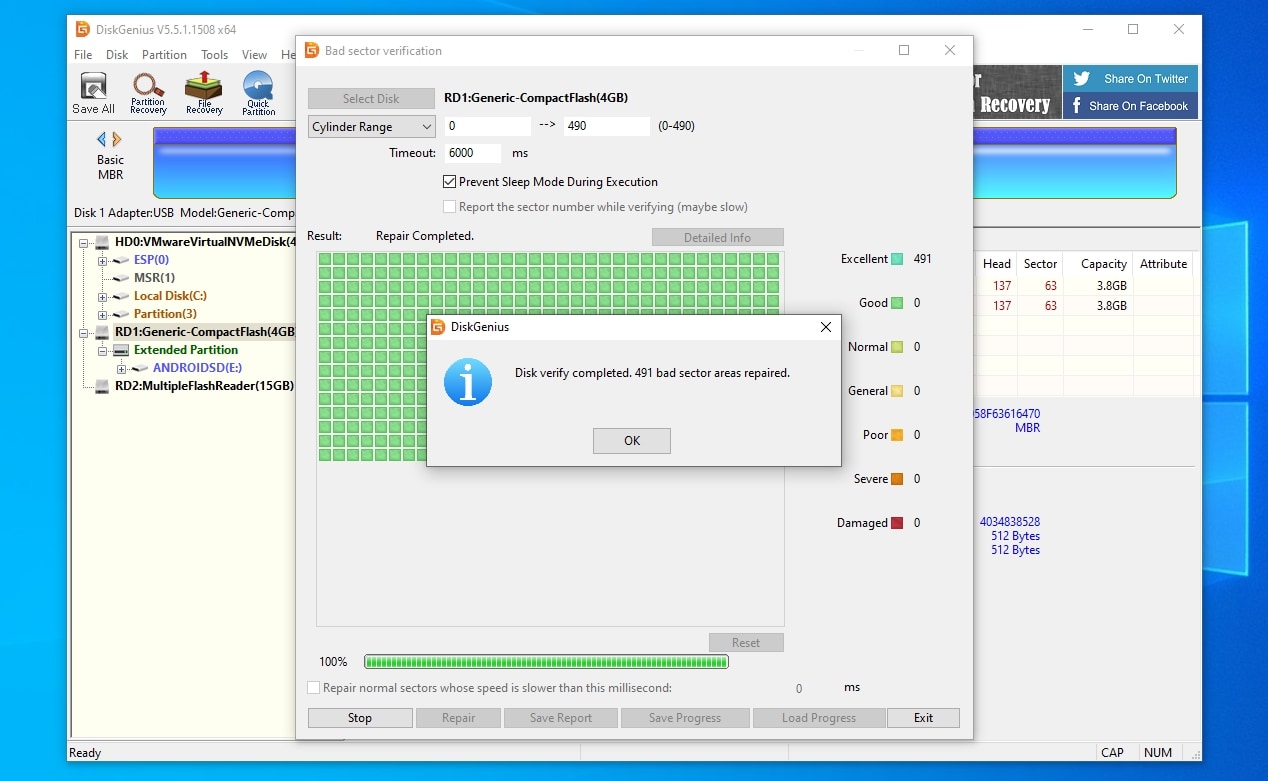Open the Cylinder Range dropdown
The image size is (1268, 781).
(x=371, y=127)
